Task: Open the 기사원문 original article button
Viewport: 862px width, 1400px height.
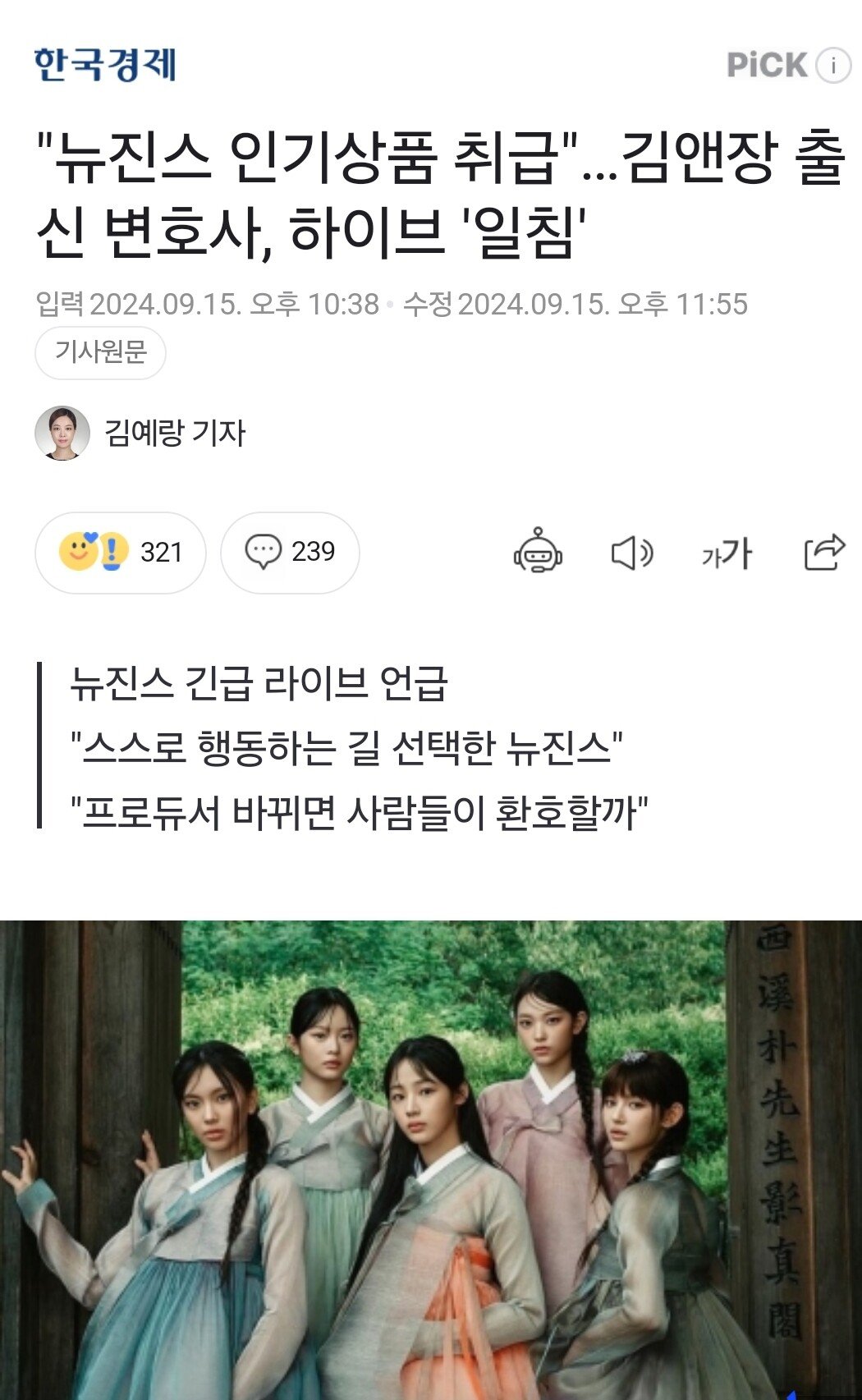Action: click(100, 353)
